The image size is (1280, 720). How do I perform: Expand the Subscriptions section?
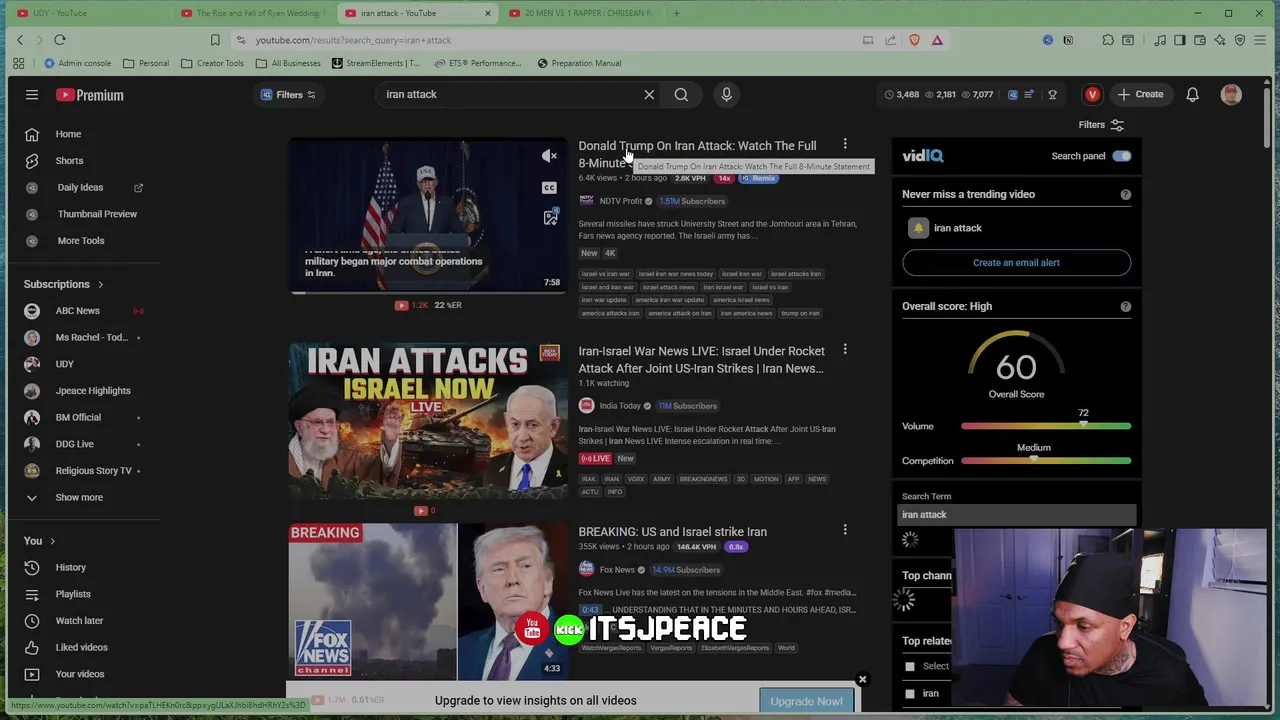pos(64,284)
